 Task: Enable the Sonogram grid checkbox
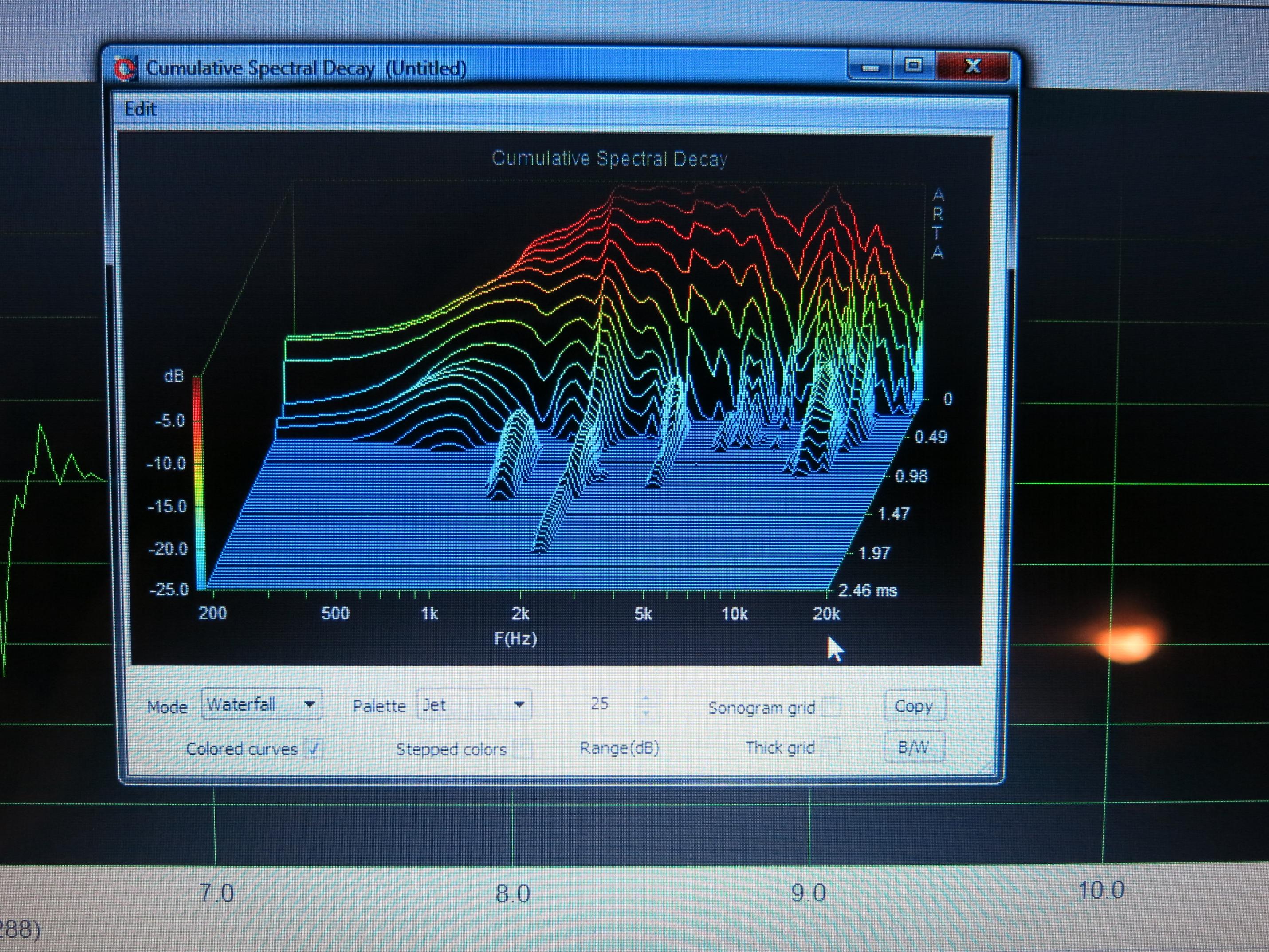coord(832,707)
